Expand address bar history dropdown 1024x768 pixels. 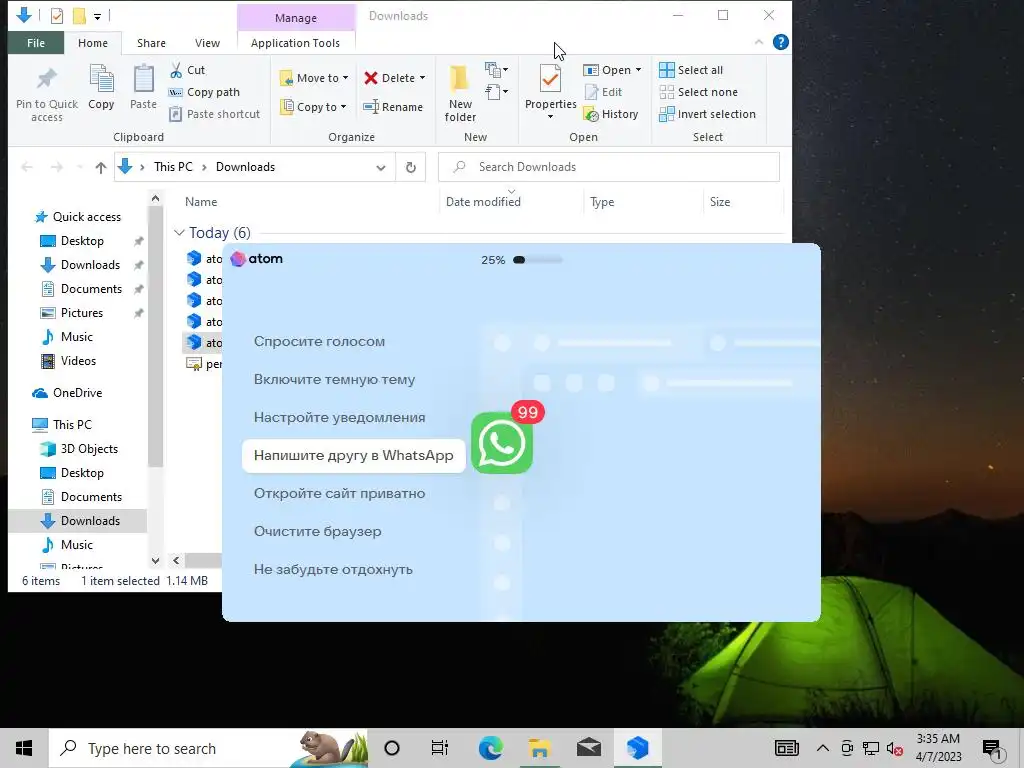[x=381, y=167]
